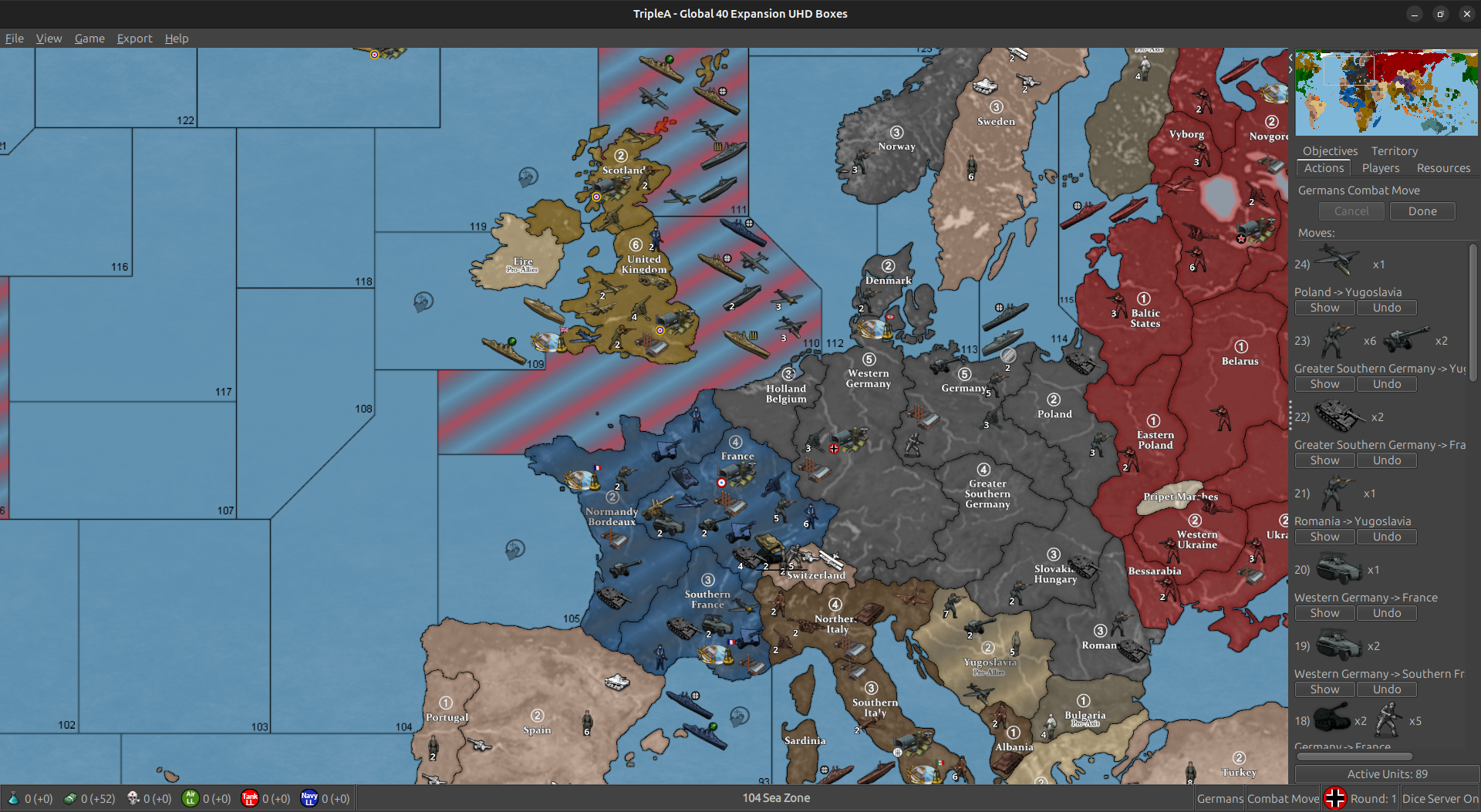Collapse the side panel with the left chevron
The width and height of the screenshot is (1481, 812).
click(x=1290, y=56)
